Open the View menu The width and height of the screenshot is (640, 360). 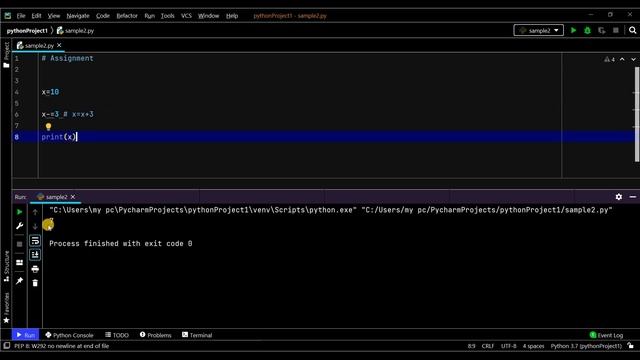pyautogui.click(x=53, y=16)
